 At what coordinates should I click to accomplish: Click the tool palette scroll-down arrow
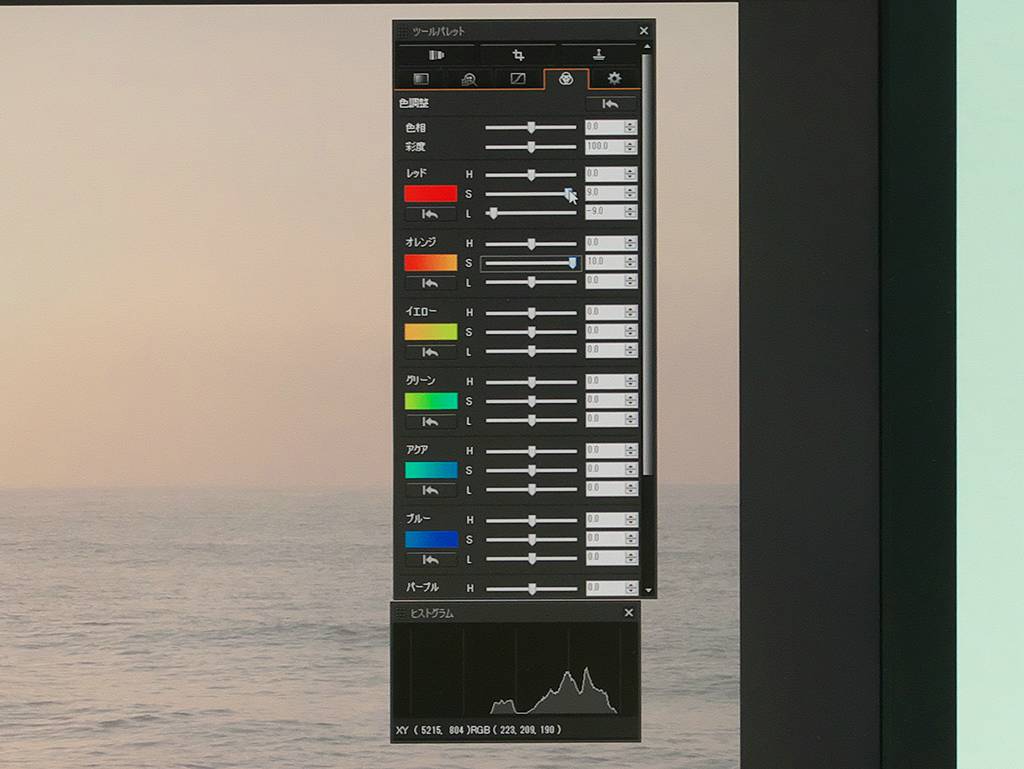tap(648, 590)
